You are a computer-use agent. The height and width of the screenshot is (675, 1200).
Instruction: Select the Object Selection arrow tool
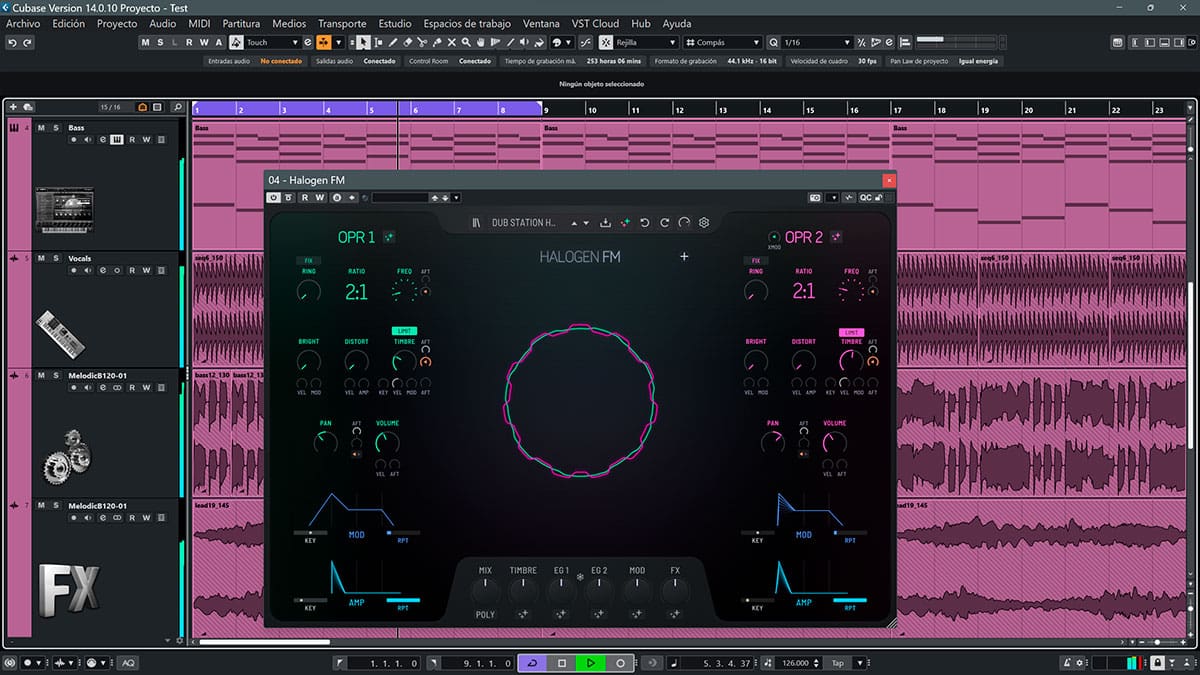point(364,42)
